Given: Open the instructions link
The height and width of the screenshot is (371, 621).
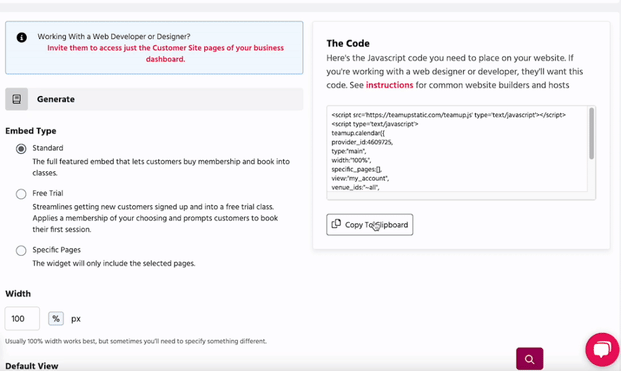Looking at the screenshot, I should 389,85.
